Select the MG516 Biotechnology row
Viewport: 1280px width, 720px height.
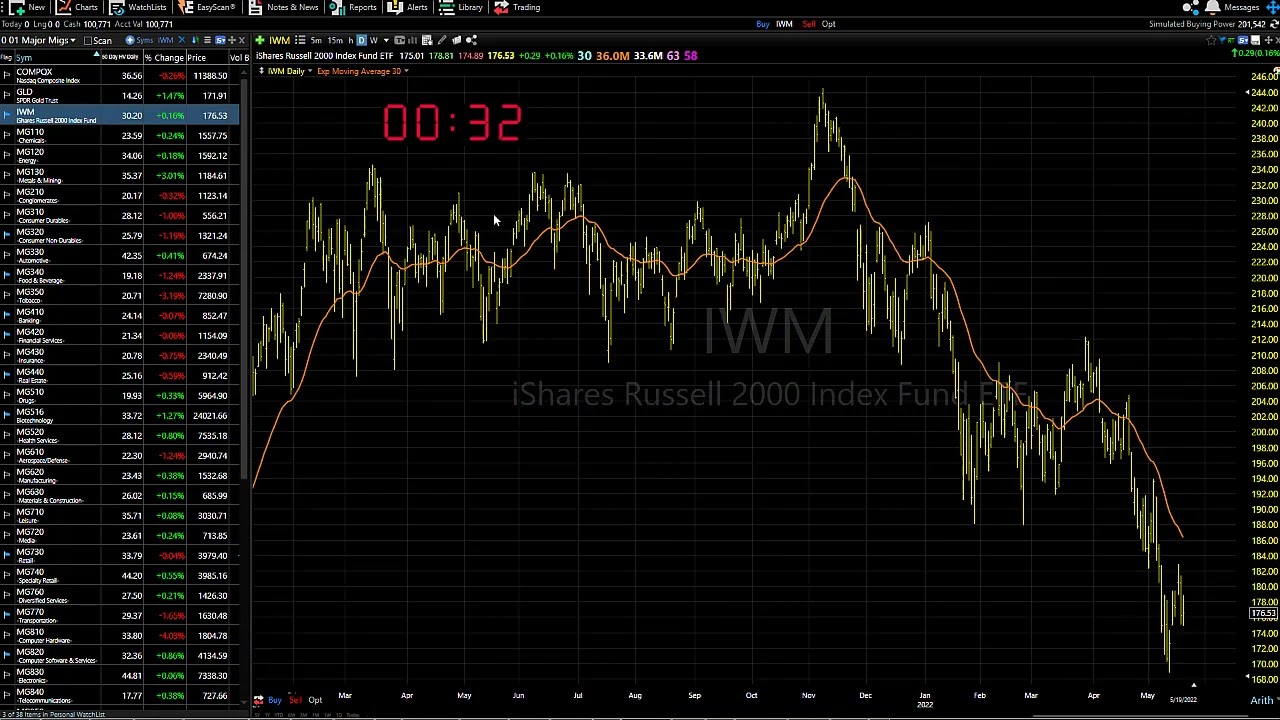[120, 416]
